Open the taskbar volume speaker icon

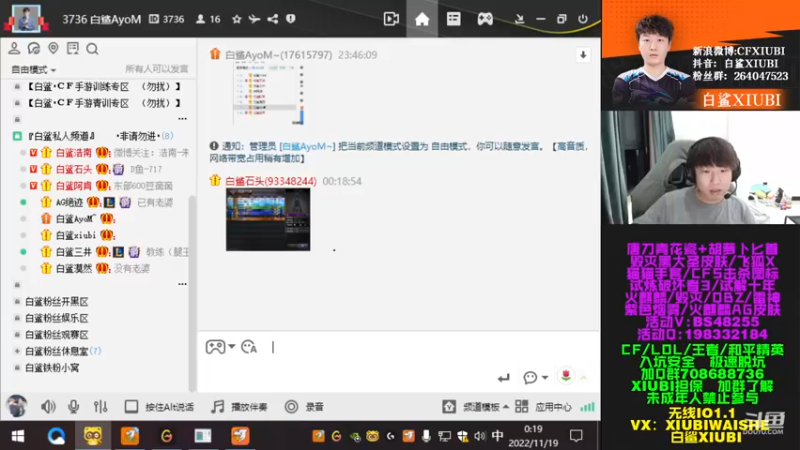480,436
